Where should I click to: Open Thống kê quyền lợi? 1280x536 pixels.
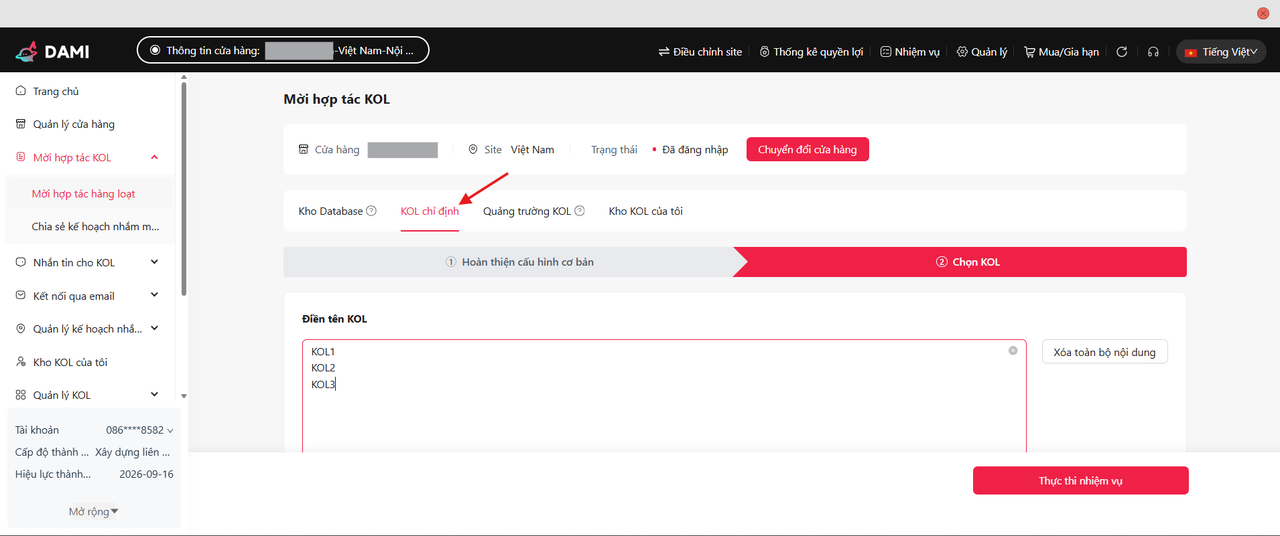811,52
